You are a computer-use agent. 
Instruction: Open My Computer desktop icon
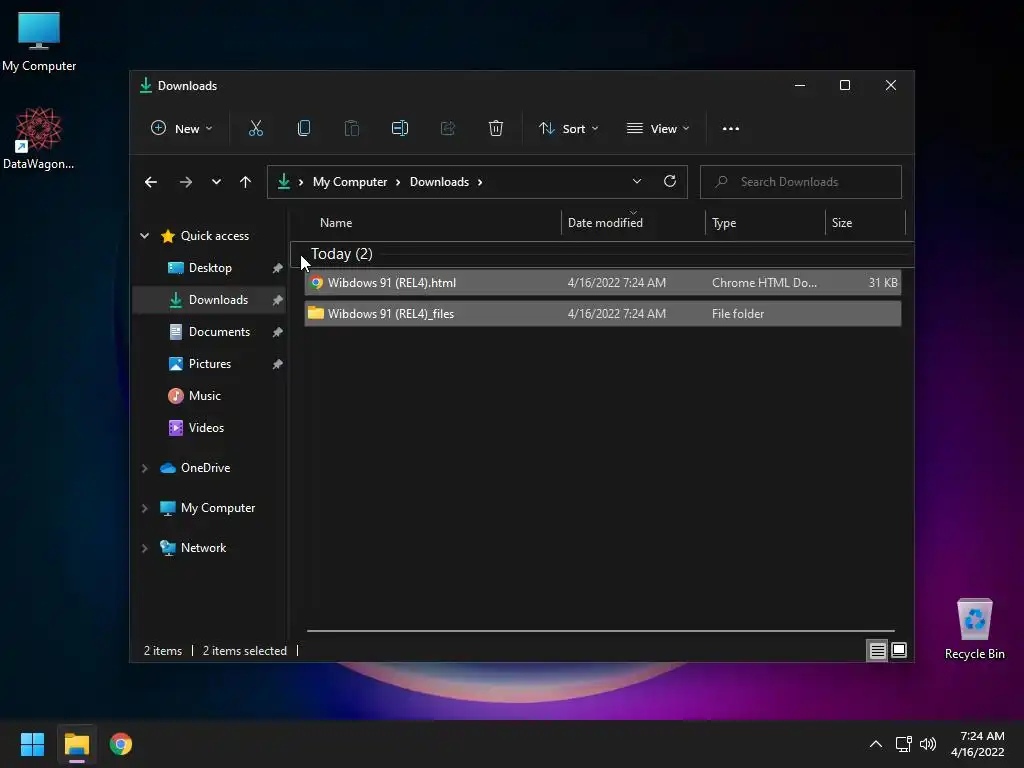[39, 42]
